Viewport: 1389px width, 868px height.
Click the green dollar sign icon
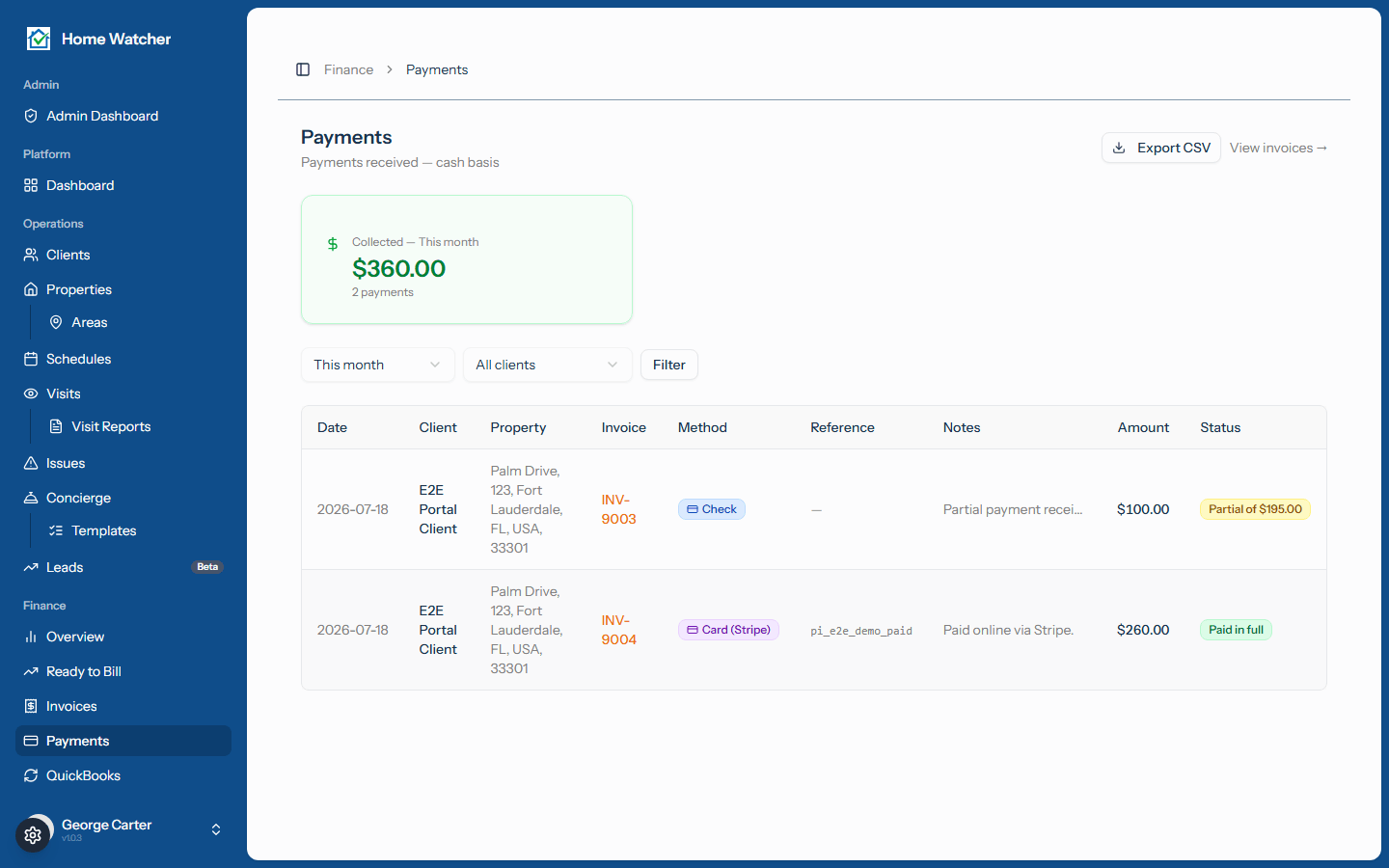tap(333, 244)
